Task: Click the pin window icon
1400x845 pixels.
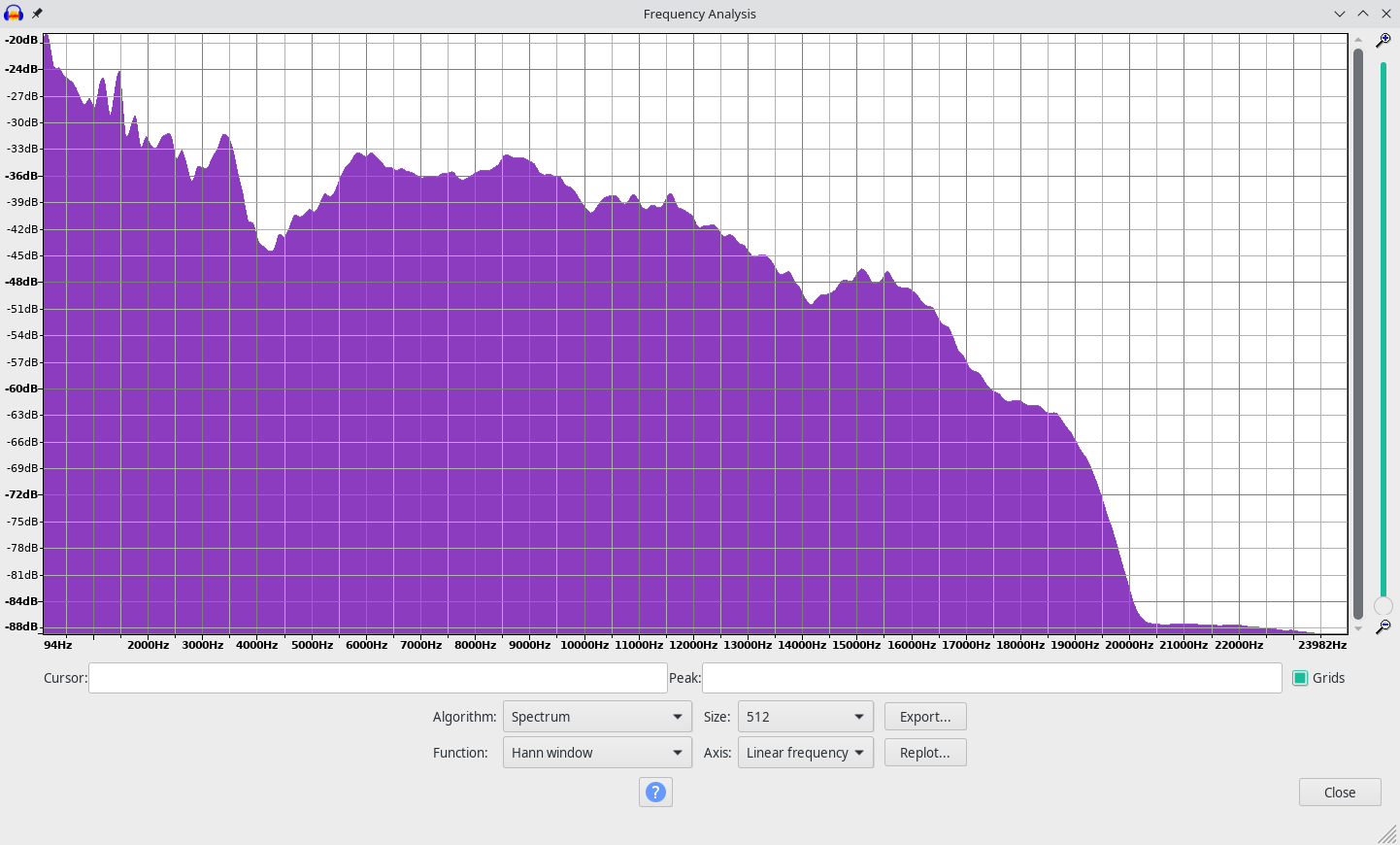Action: (37, 14)
